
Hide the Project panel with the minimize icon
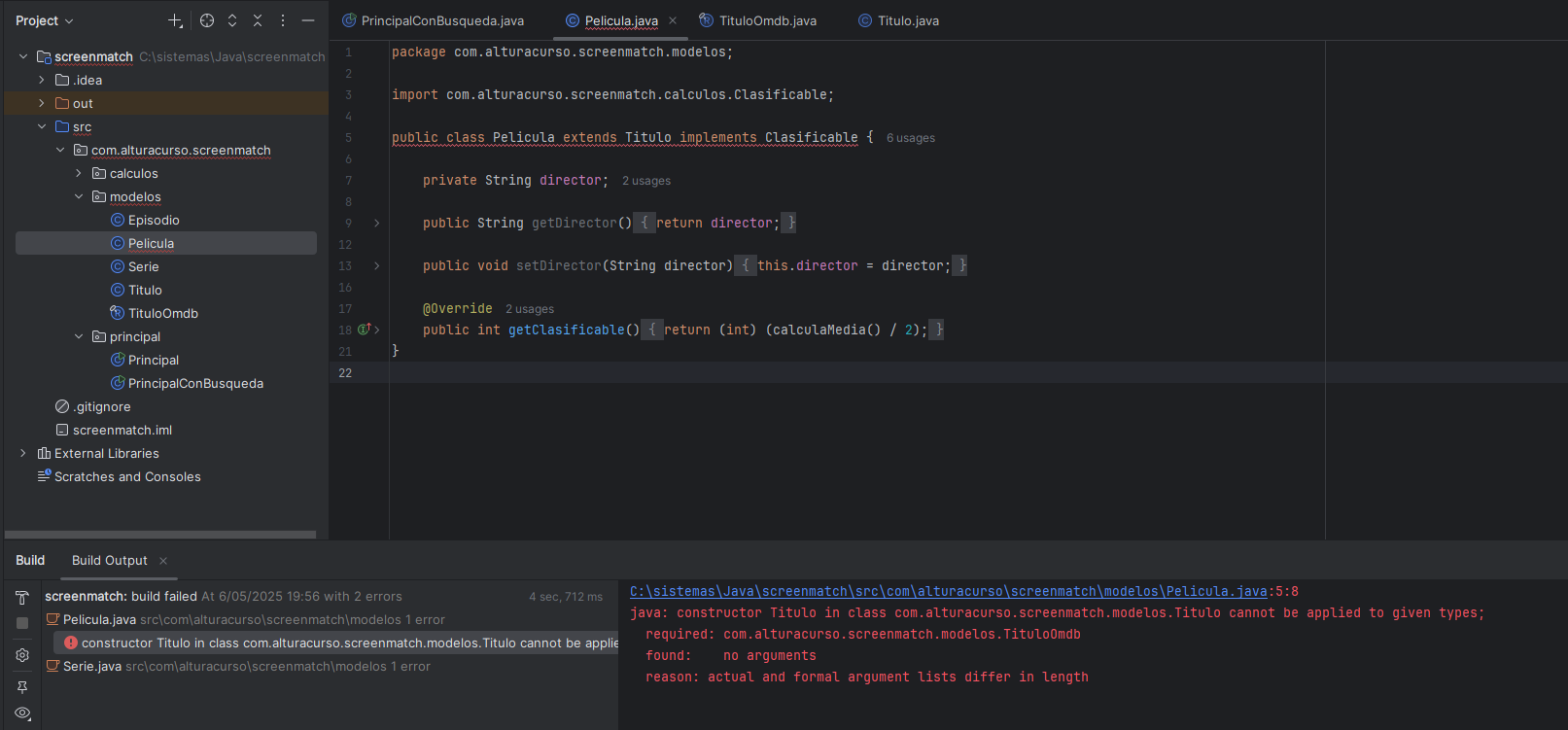308,20
